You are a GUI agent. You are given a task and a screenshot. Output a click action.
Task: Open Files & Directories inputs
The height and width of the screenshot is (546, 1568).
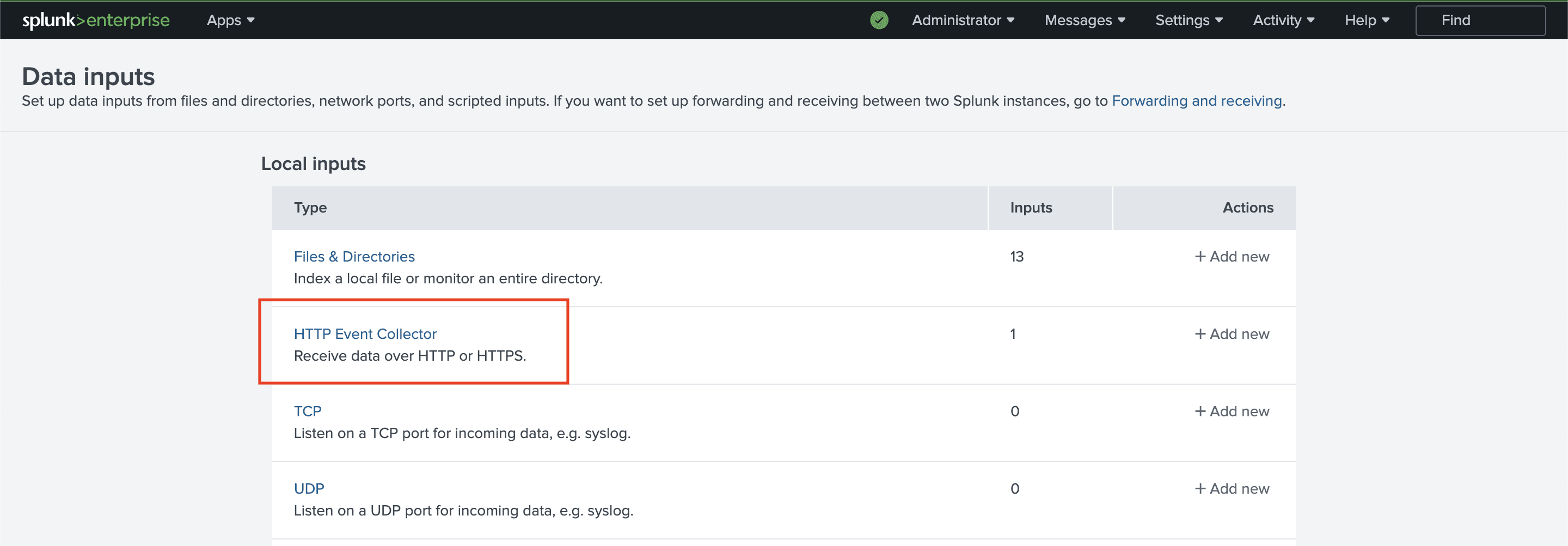pyautogui.click(x=354, y=257)
